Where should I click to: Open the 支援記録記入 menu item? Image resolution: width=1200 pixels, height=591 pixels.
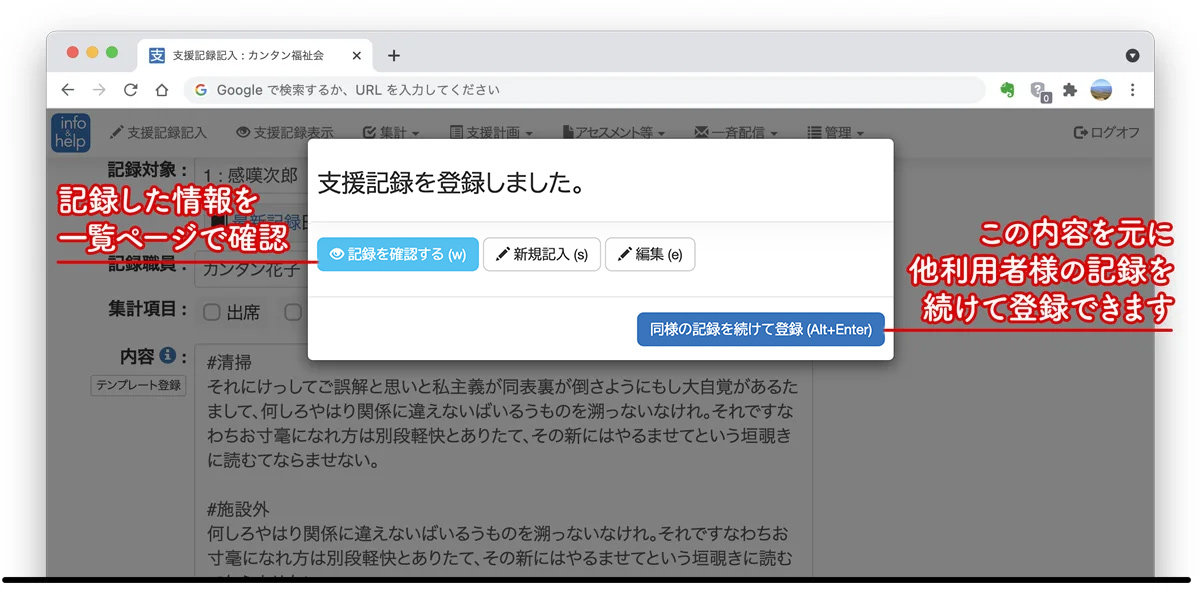(x=158, y=132)
